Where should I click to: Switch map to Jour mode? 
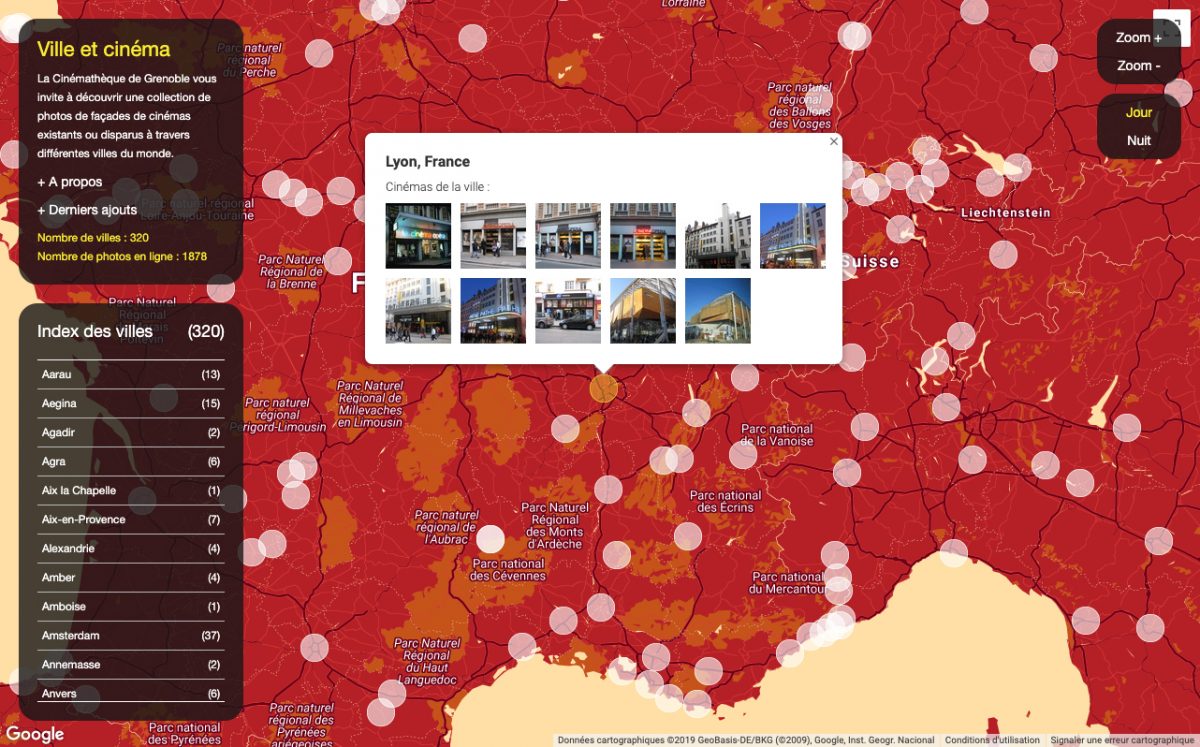(1138, 113)
